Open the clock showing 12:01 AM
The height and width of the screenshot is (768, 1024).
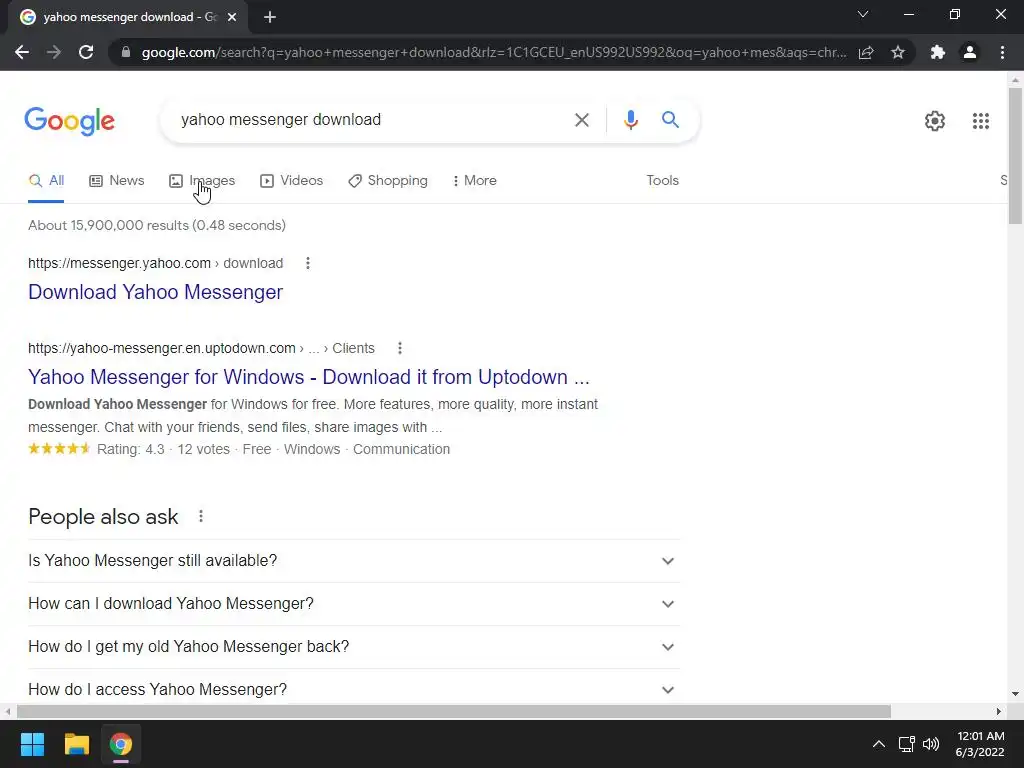tap(980, 744)
